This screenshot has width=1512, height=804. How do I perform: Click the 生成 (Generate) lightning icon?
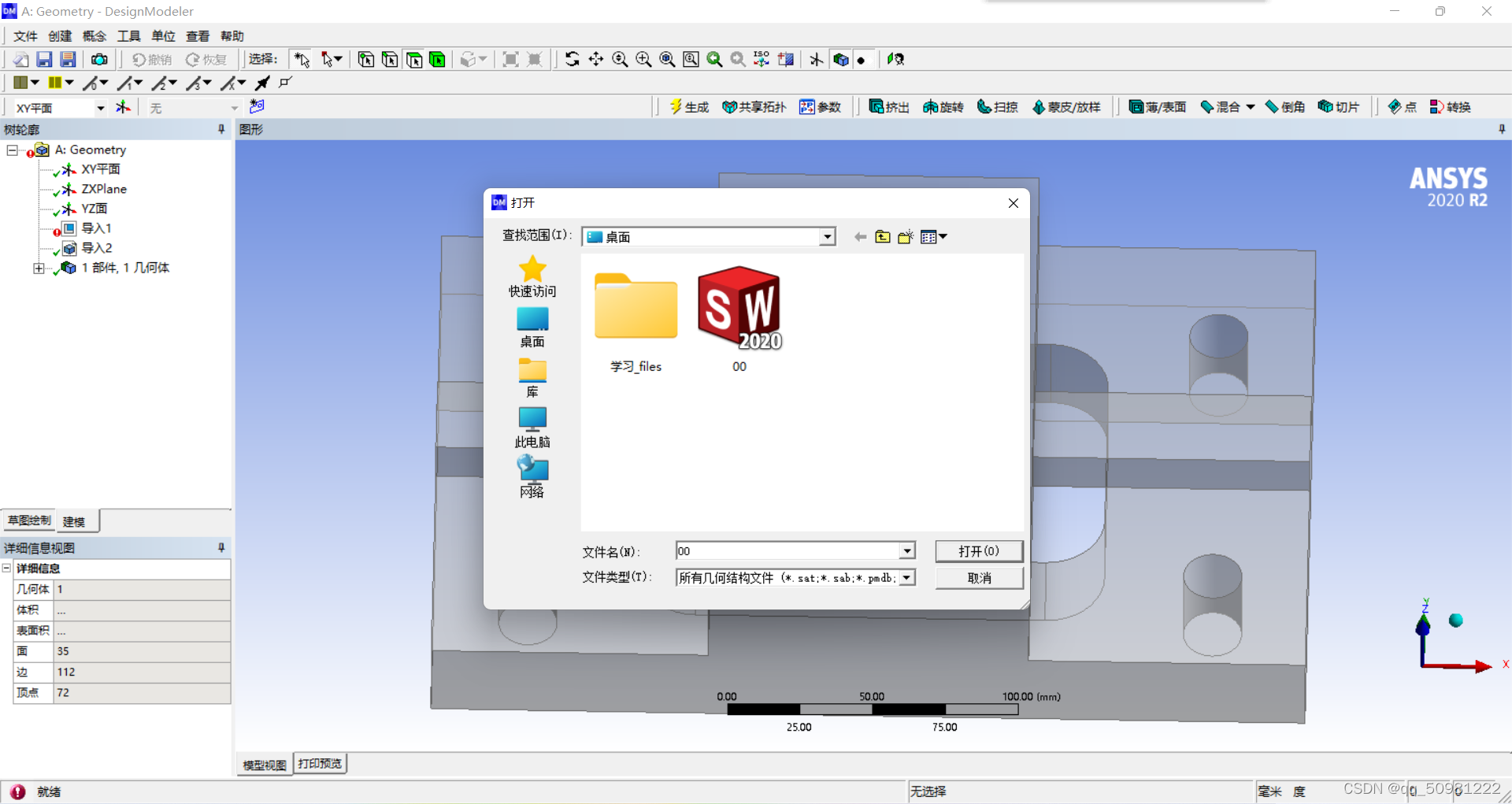click(688, 107)
